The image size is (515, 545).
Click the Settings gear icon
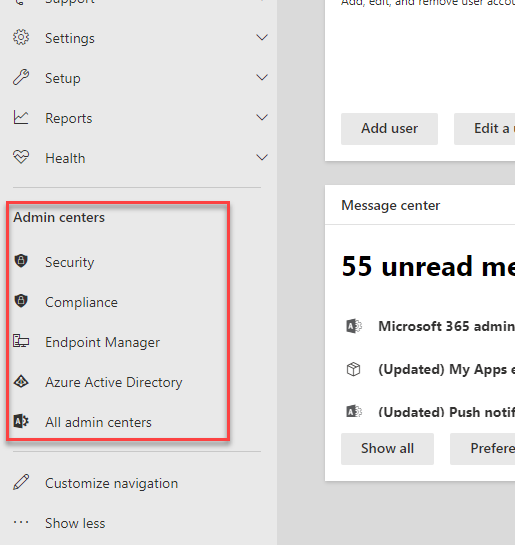(x=21, y=38)
